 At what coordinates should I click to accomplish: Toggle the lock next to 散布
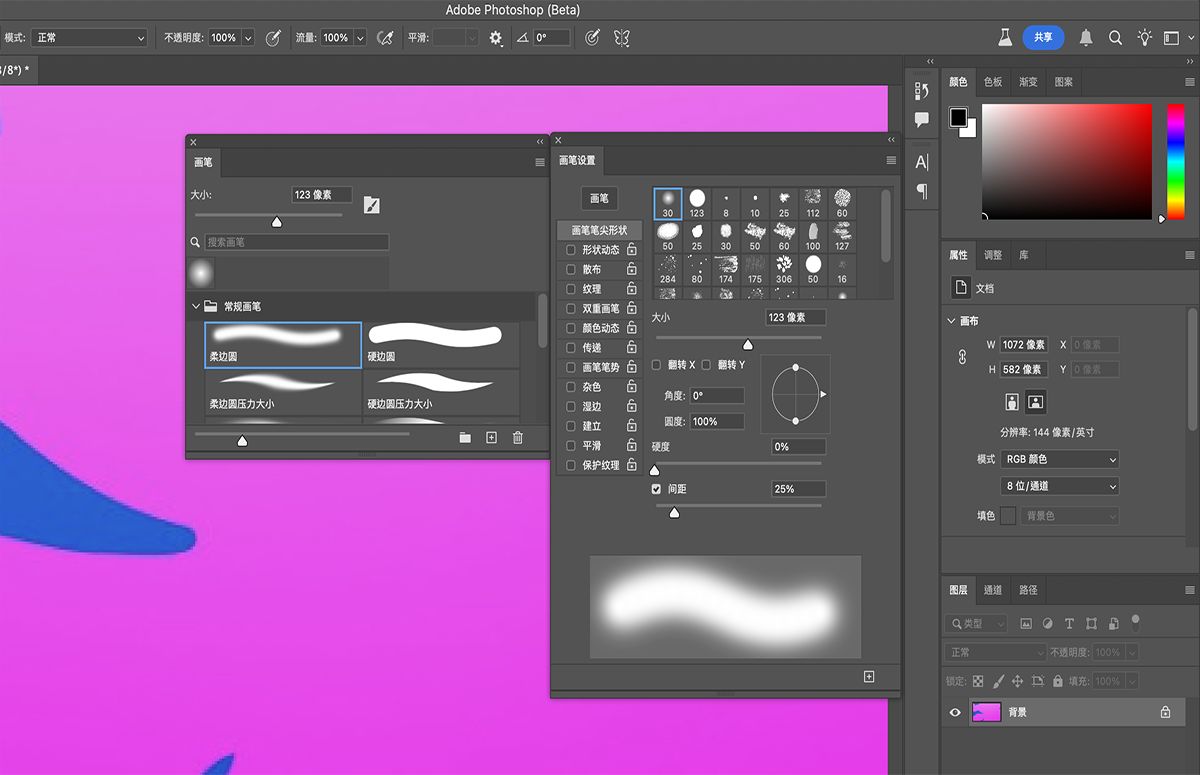632,269
